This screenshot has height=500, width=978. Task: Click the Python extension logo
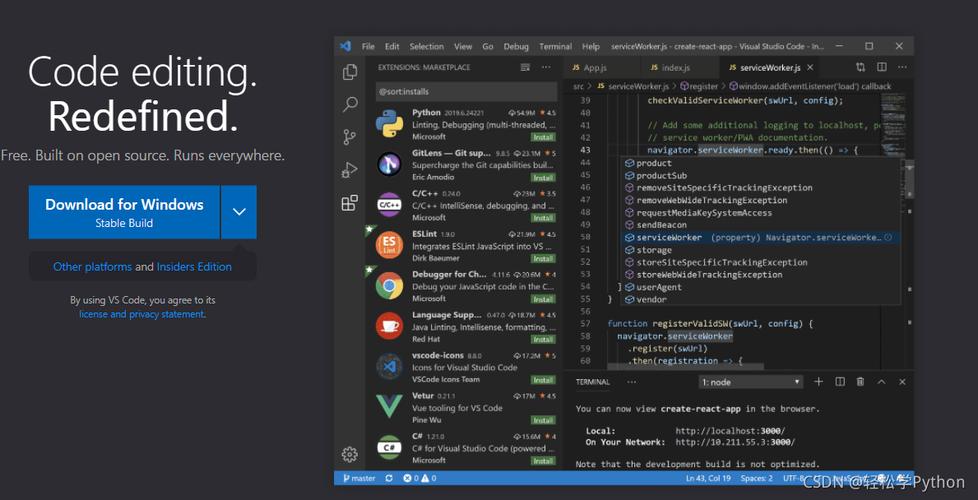coord(389,124)
